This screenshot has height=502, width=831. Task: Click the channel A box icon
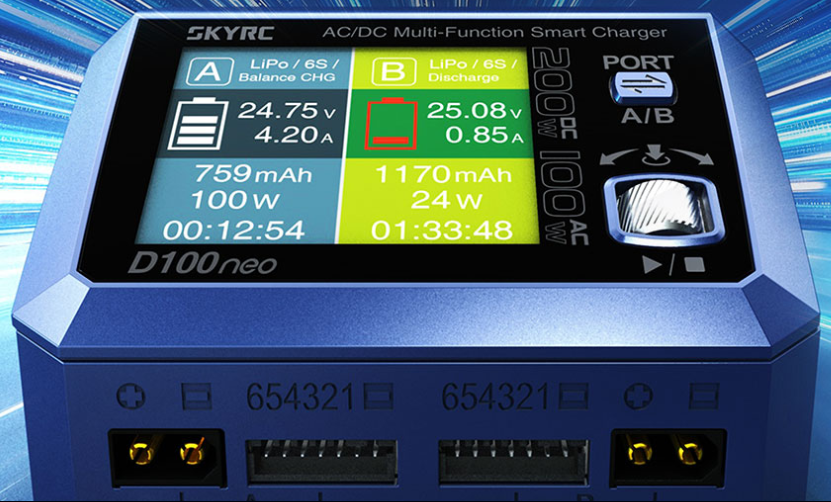coord(210,71)
